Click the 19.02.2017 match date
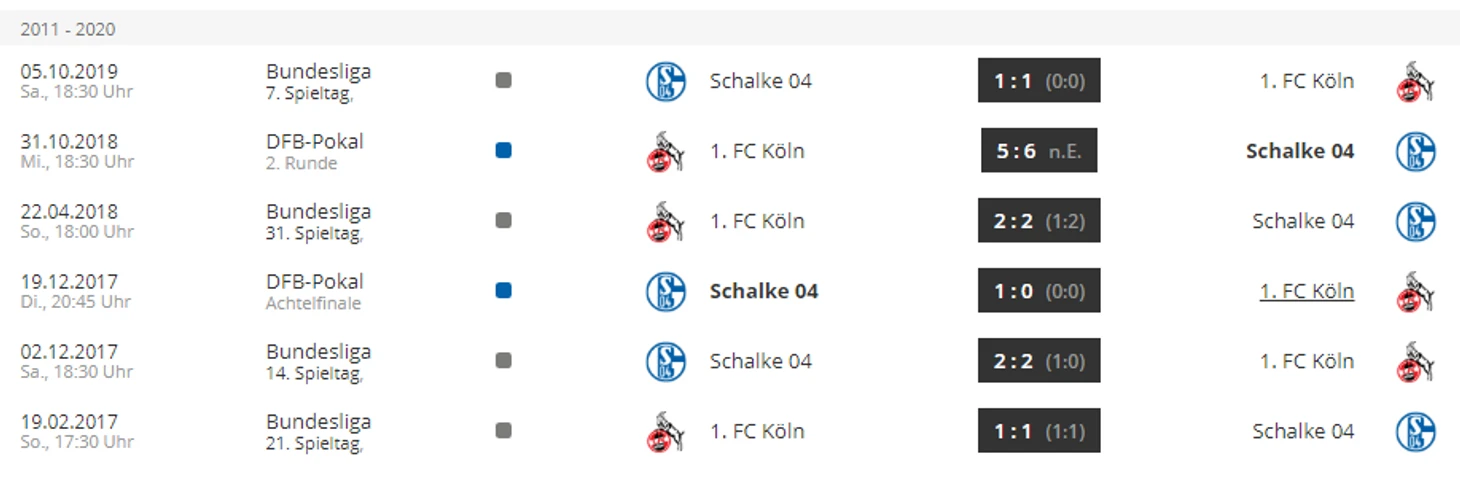Viewport: 1460px width, 486px height. (69, 422)
